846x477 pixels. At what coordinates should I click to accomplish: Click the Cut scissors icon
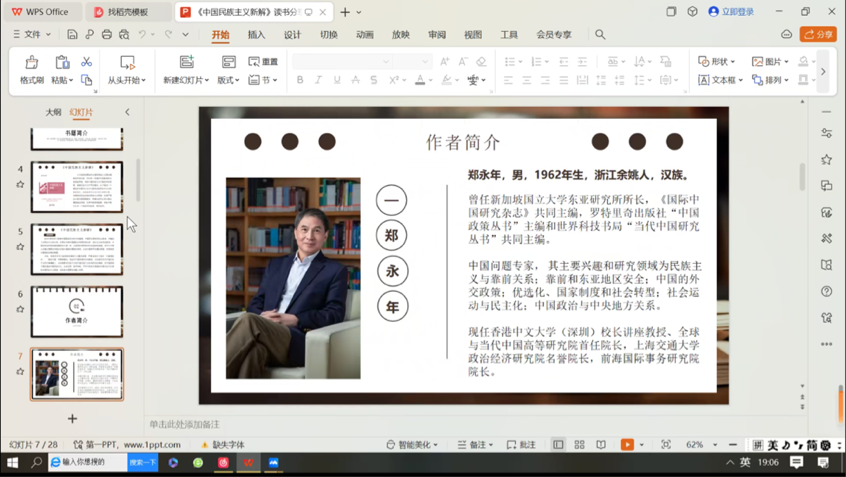(x=86, y=62)
